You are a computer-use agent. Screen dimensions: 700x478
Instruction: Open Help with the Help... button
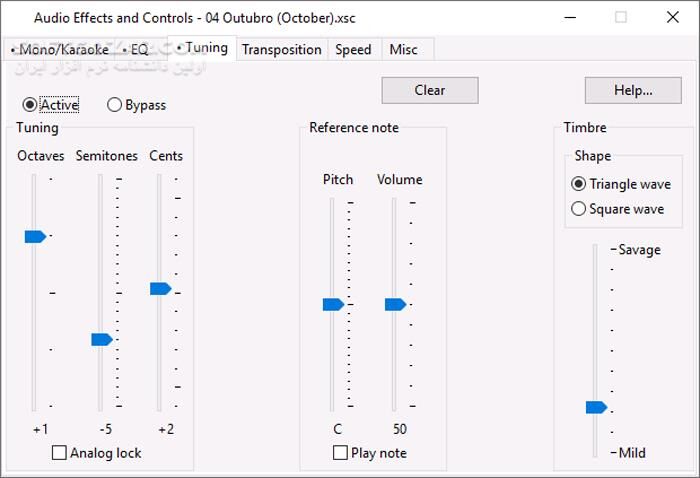pyautogui.click(x=633, y=90)
